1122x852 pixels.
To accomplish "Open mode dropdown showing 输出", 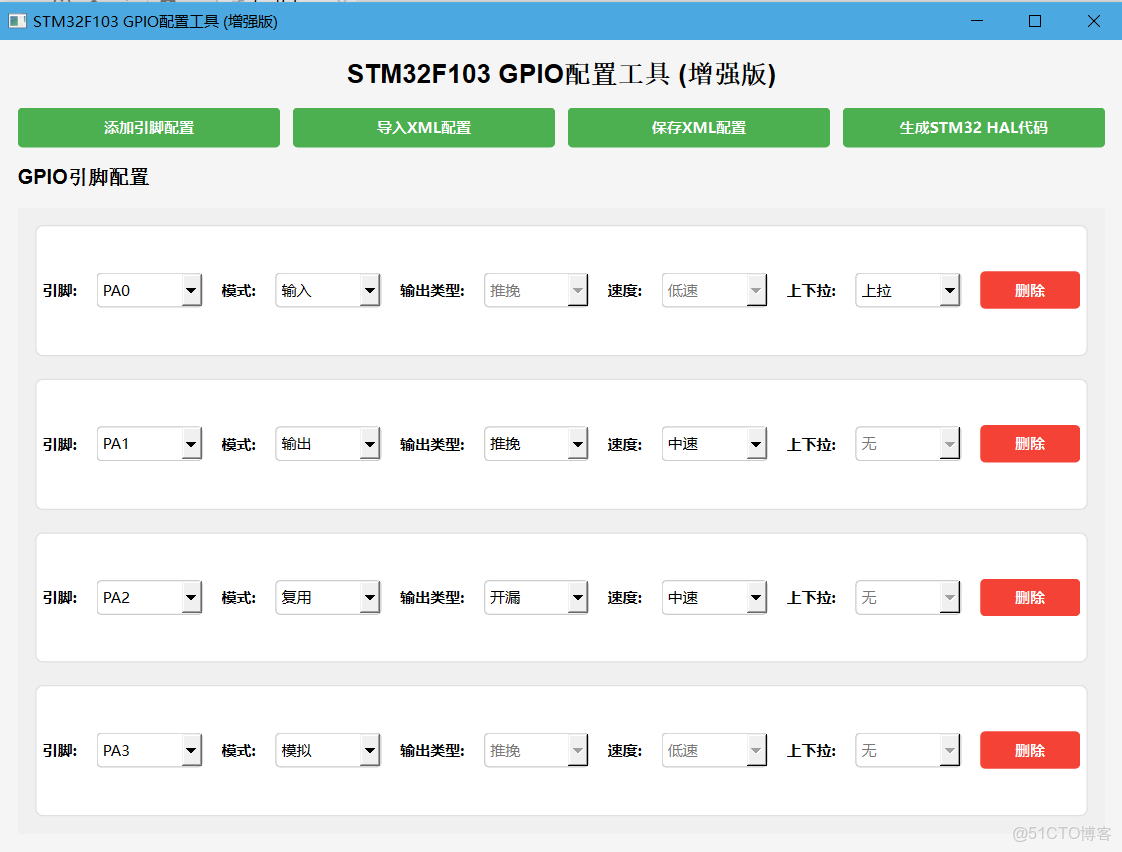I will [x=328, y=444].
